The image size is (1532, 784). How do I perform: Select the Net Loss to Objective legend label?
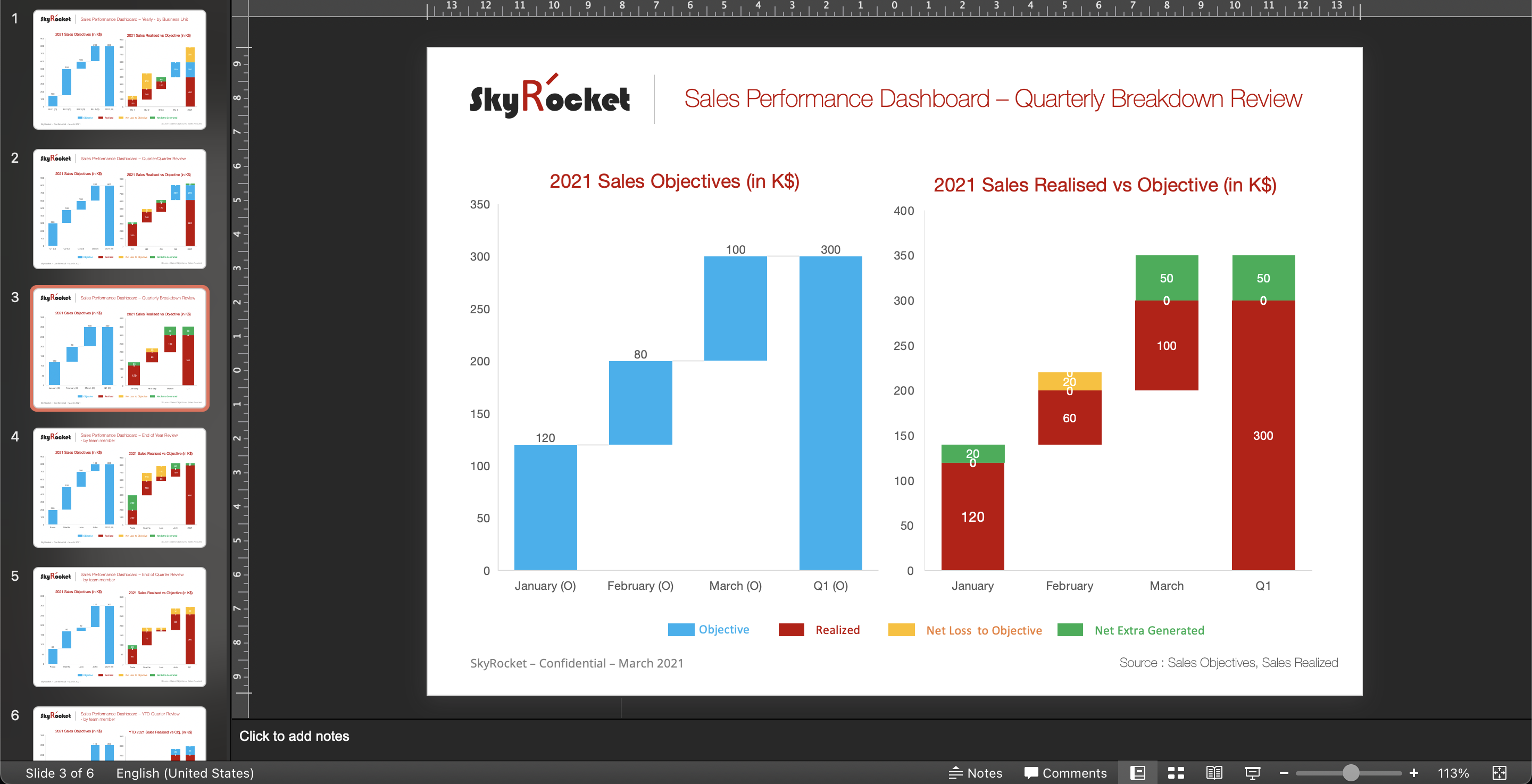(x=984, y=630)
